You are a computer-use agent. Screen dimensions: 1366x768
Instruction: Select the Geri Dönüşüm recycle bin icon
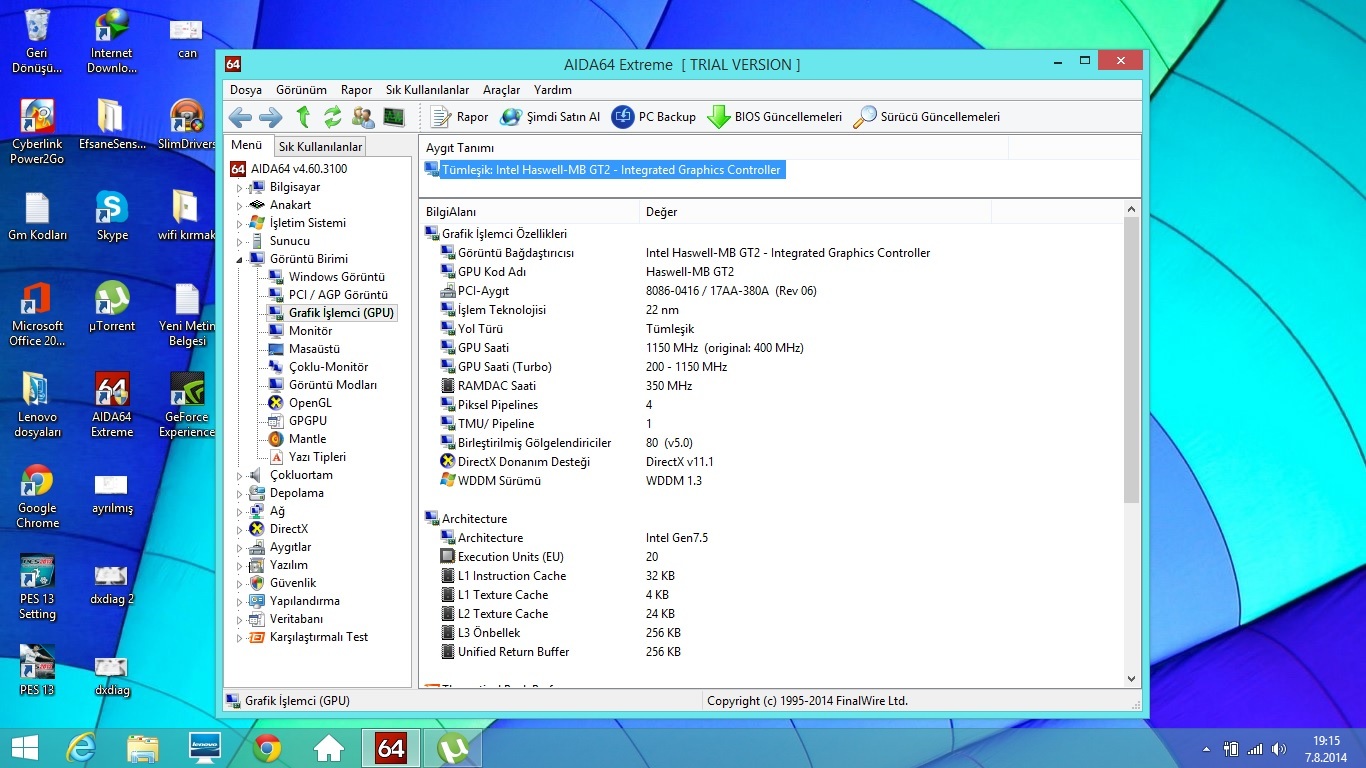(x=37, y=40)
